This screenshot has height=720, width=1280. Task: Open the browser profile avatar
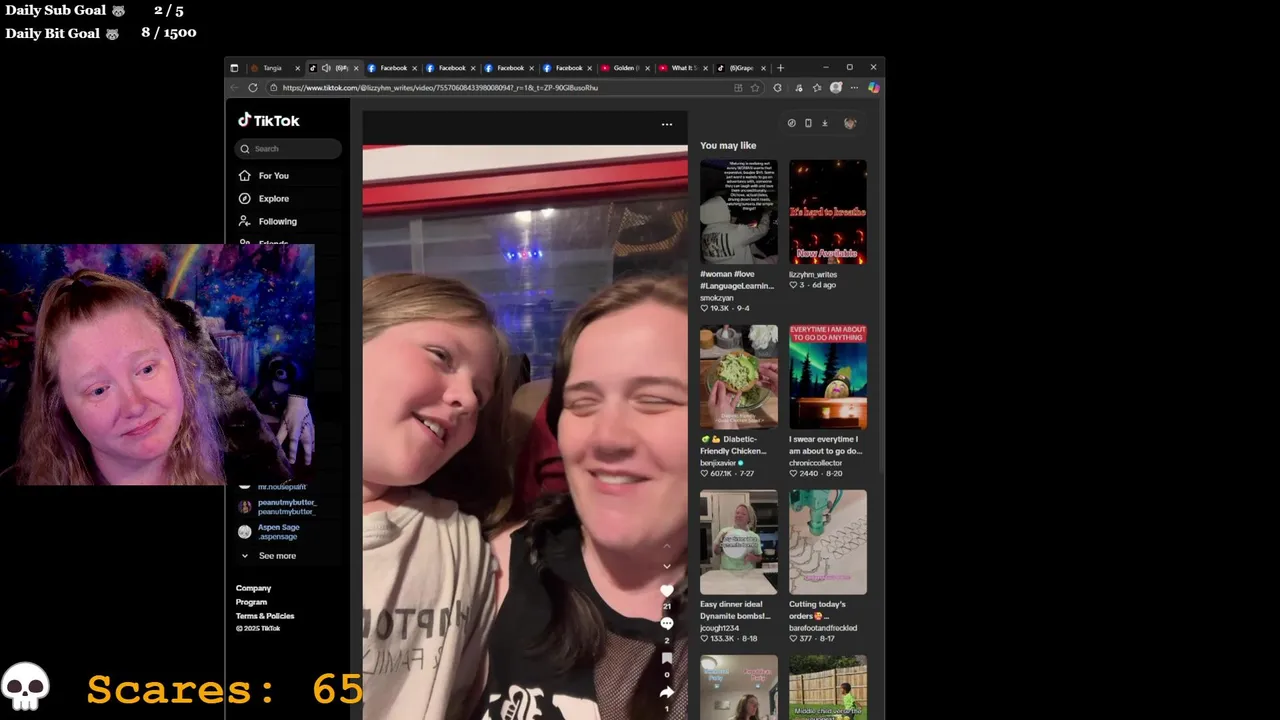[x=836, y=88]
